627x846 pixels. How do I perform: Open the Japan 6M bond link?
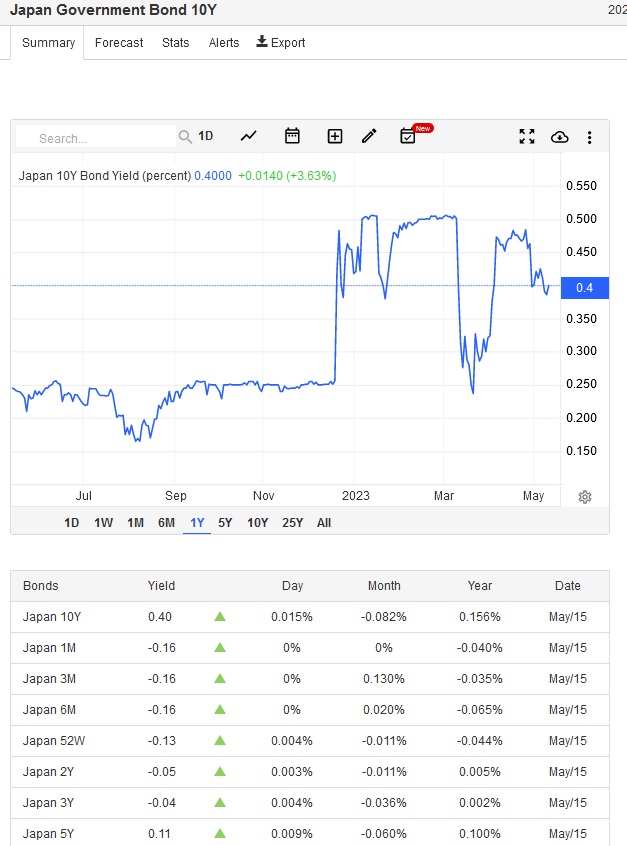[x=49, y=709]
